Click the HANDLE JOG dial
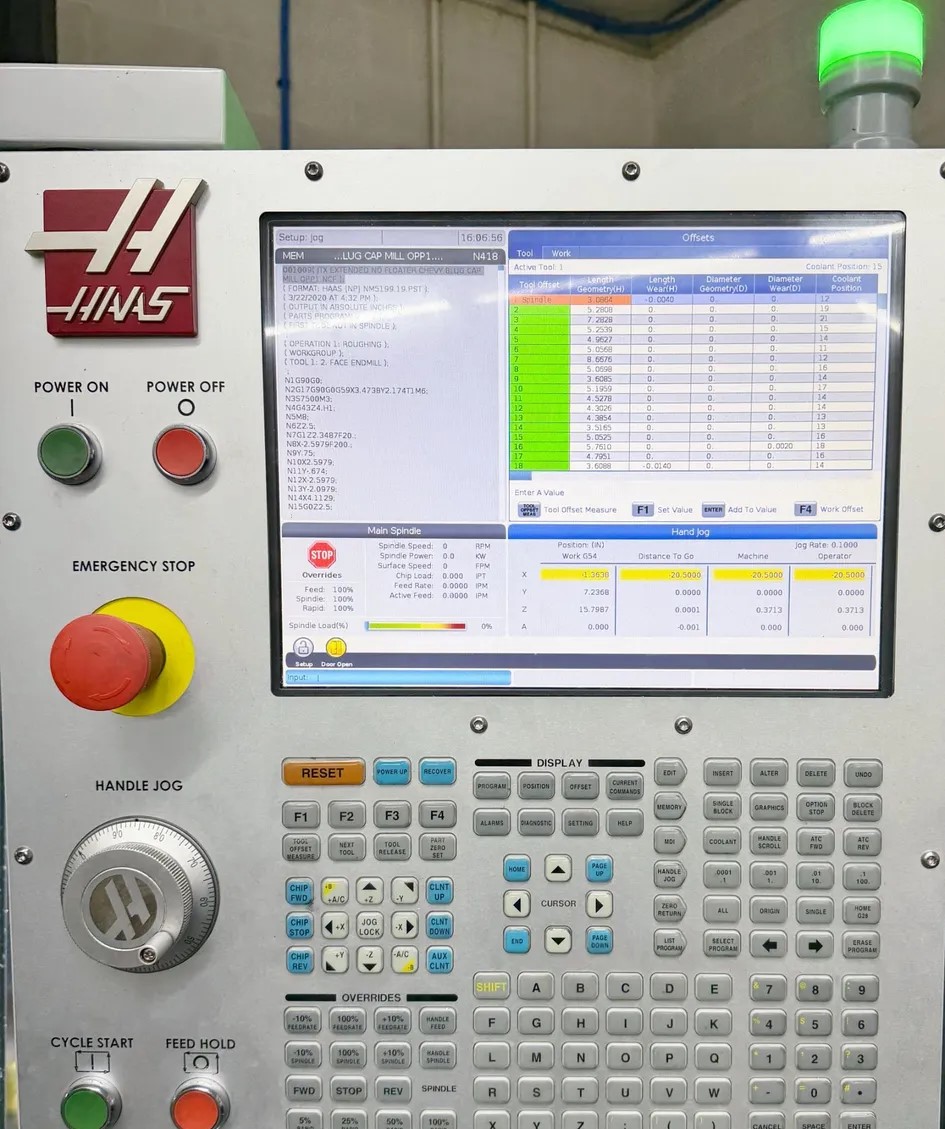 140,895
